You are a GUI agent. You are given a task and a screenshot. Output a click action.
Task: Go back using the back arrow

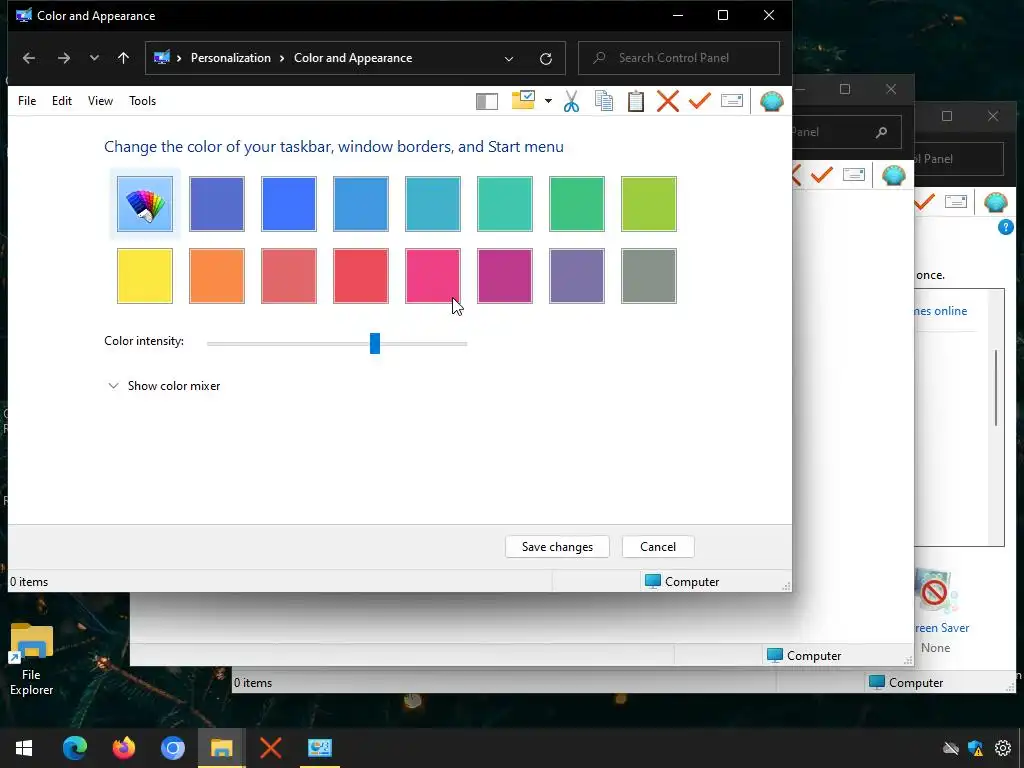(29, 58)
